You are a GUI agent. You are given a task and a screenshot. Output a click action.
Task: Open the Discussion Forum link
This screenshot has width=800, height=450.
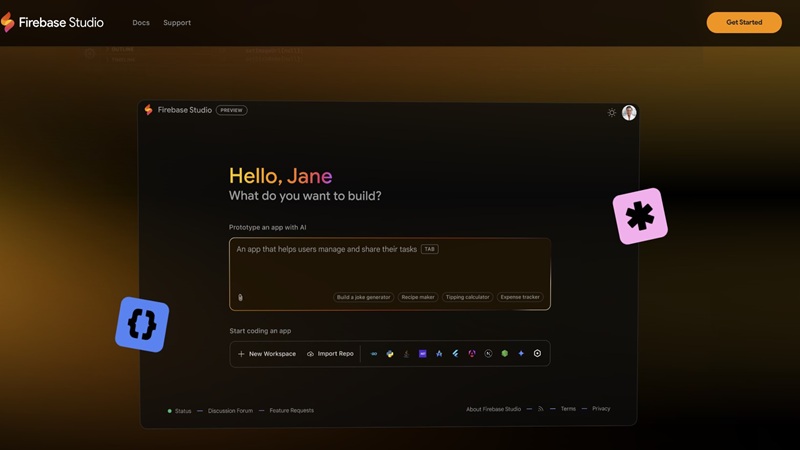pyautogui.click(x=230, y=411)
